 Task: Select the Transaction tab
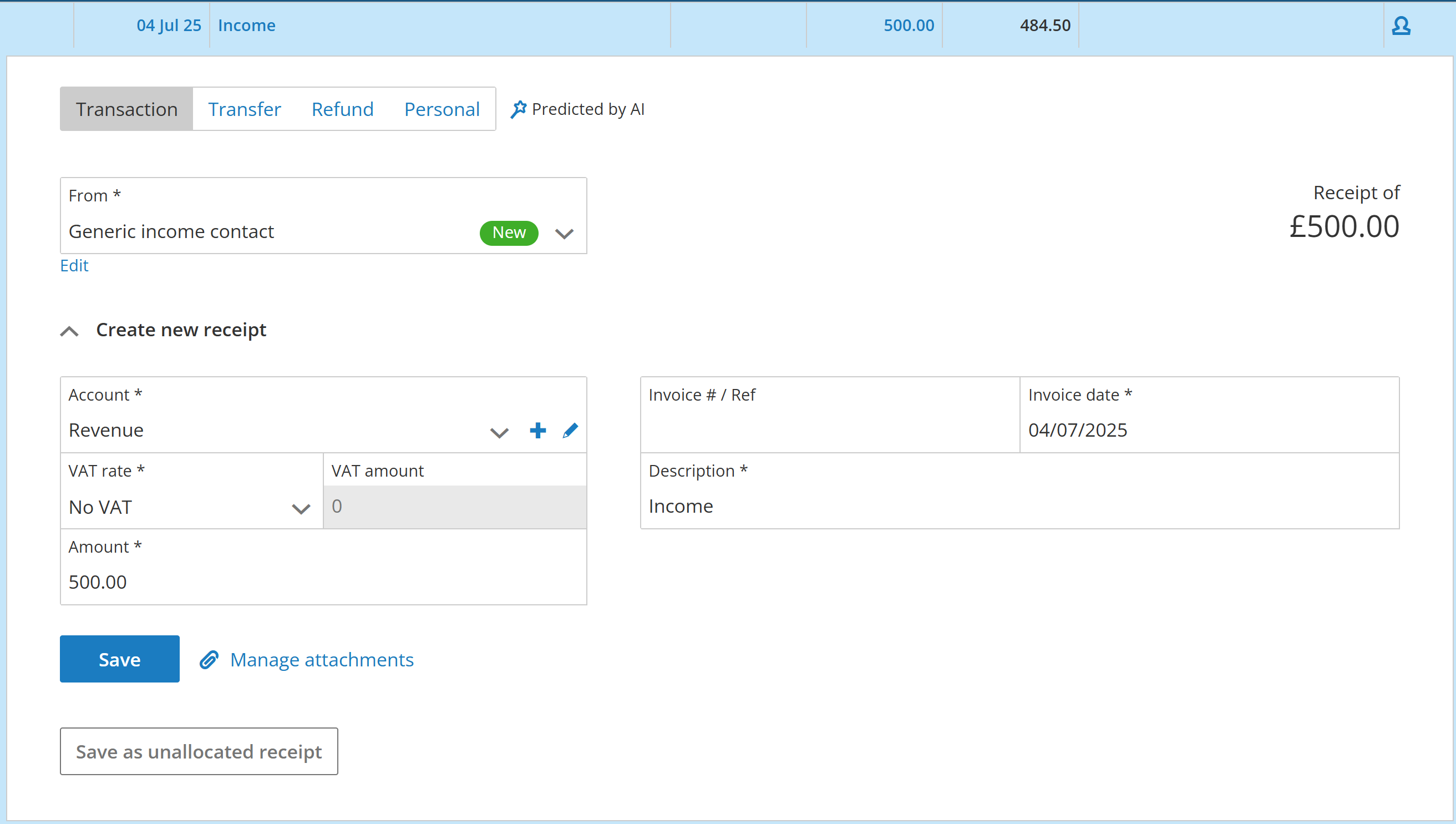[126, 109]
